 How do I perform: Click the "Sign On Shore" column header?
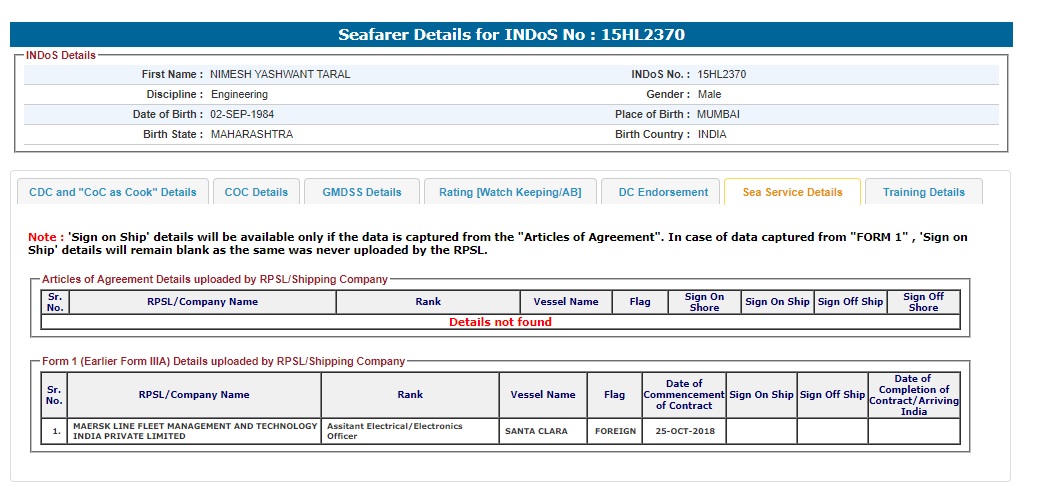point(704,302)
